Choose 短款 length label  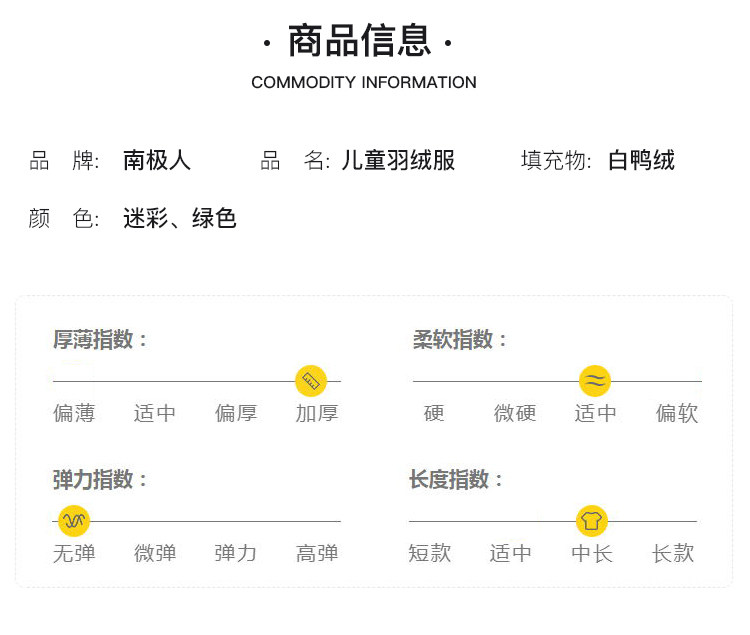430,553
